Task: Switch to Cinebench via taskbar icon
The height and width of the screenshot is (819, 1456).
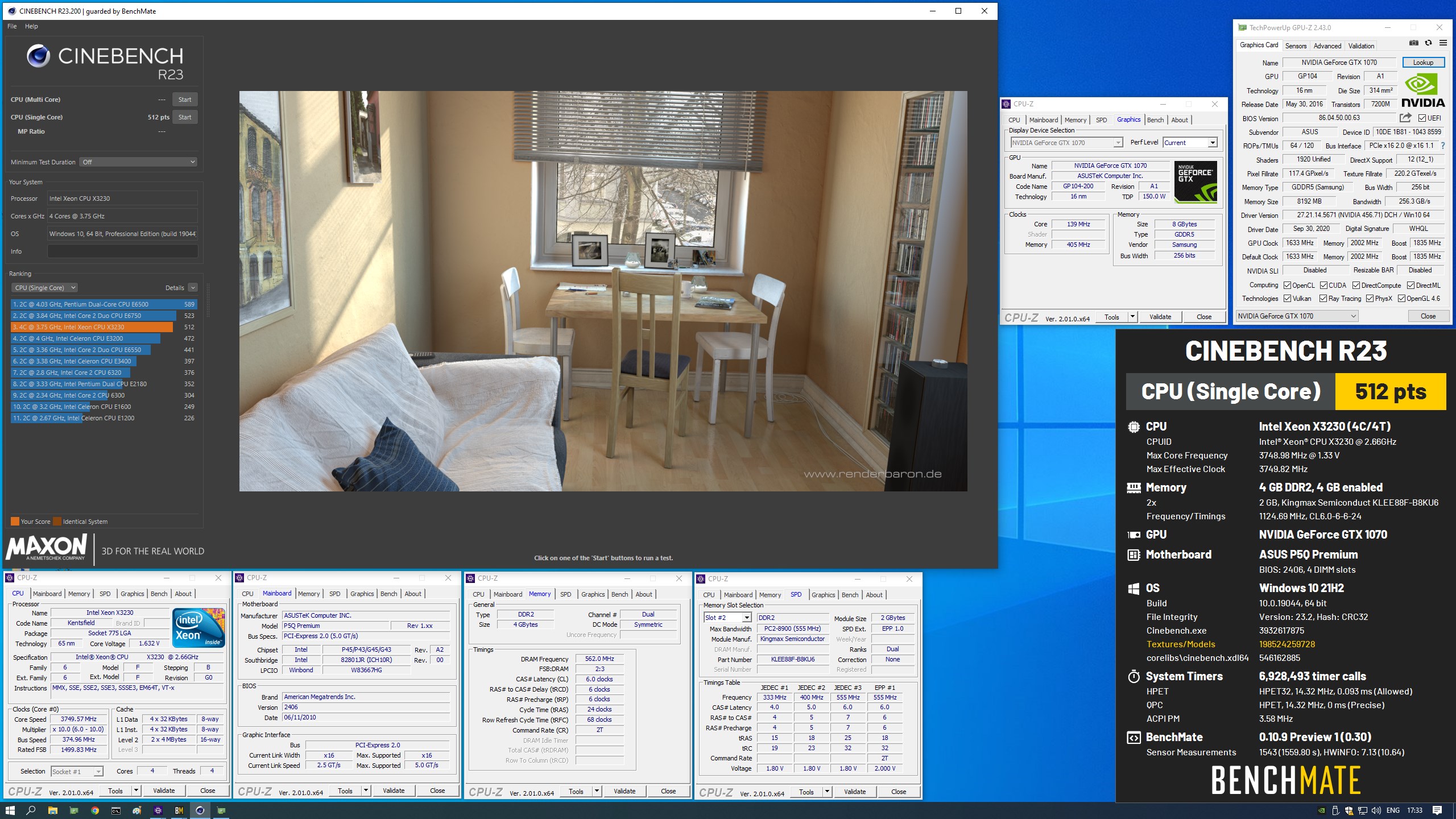Action: 200,810
